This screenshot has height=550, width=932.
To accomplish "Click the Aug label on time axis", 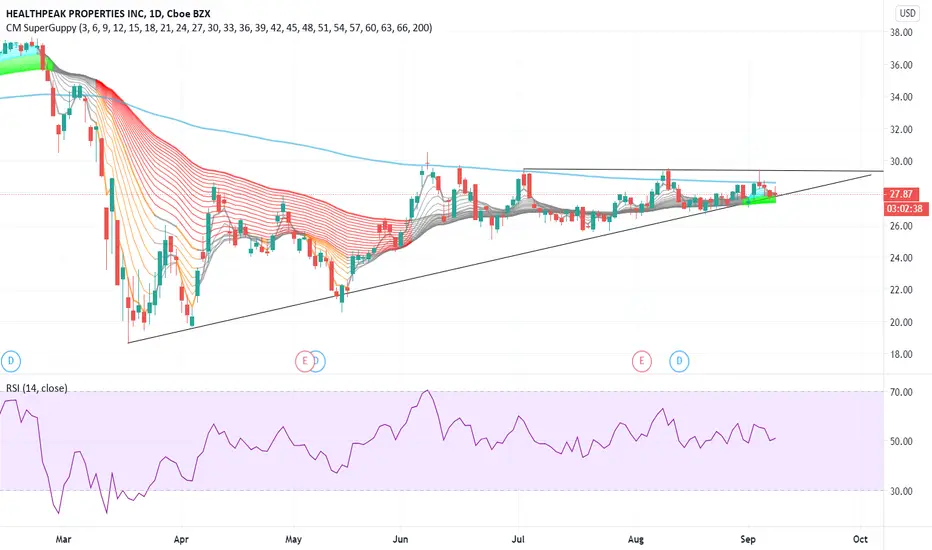I will pyautogui.click(x=635, y=539).
